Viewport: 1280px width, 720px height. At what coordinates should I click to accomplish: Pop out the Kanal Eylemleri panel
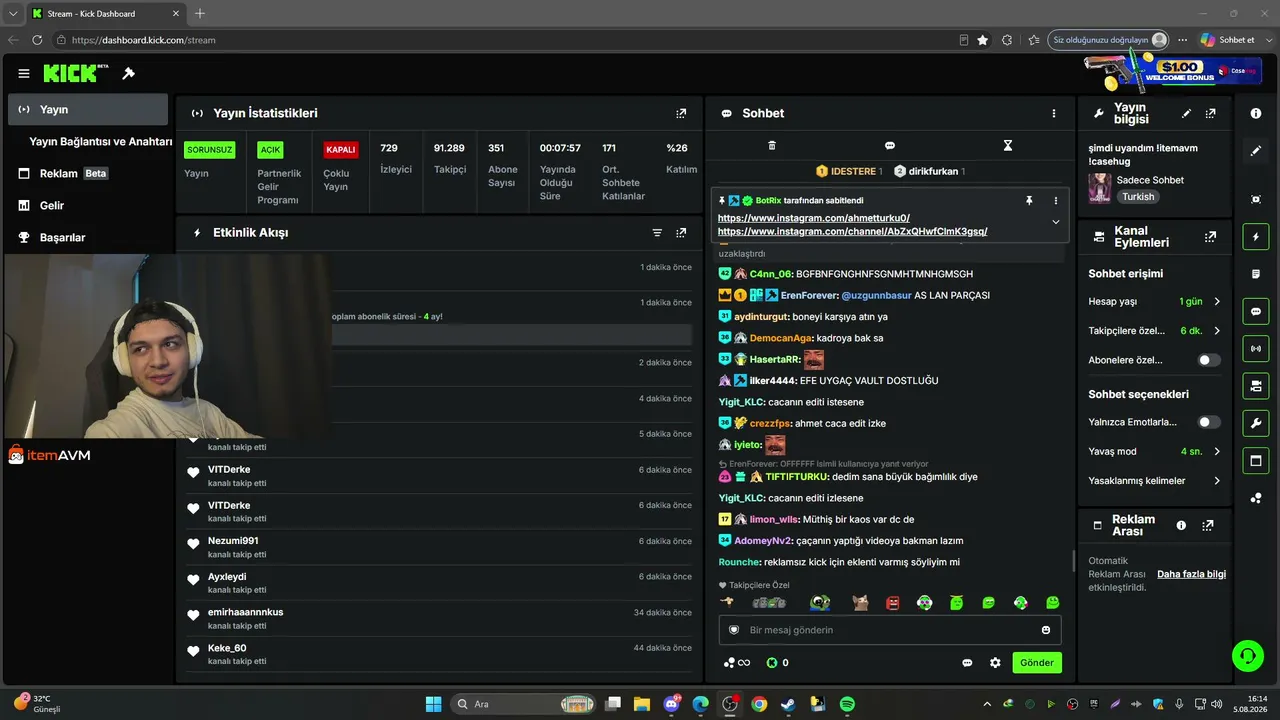[1211, 237]
